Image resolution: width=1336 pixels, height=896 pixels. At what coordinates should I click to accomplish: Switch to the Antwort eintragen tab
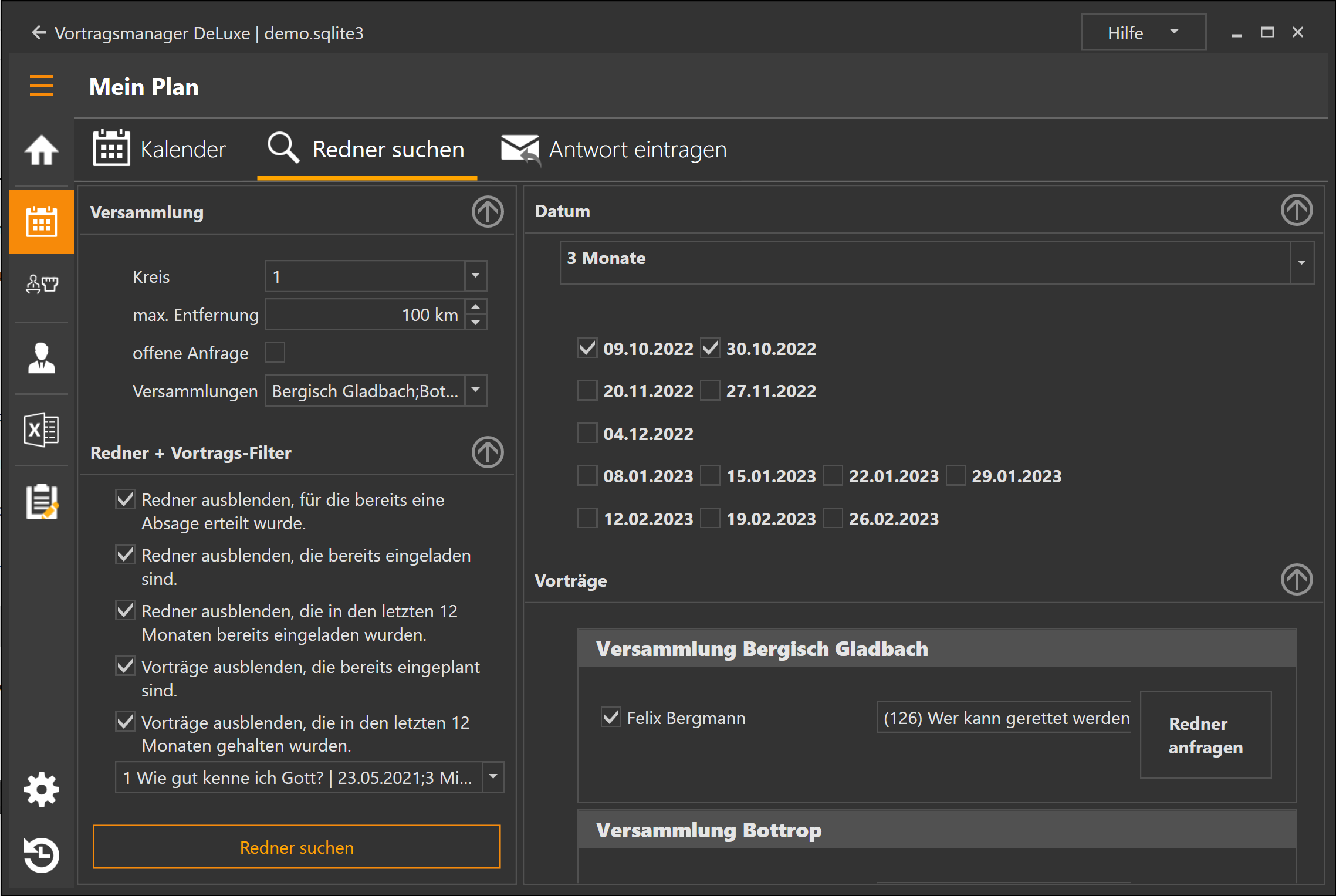click(614, 149)
